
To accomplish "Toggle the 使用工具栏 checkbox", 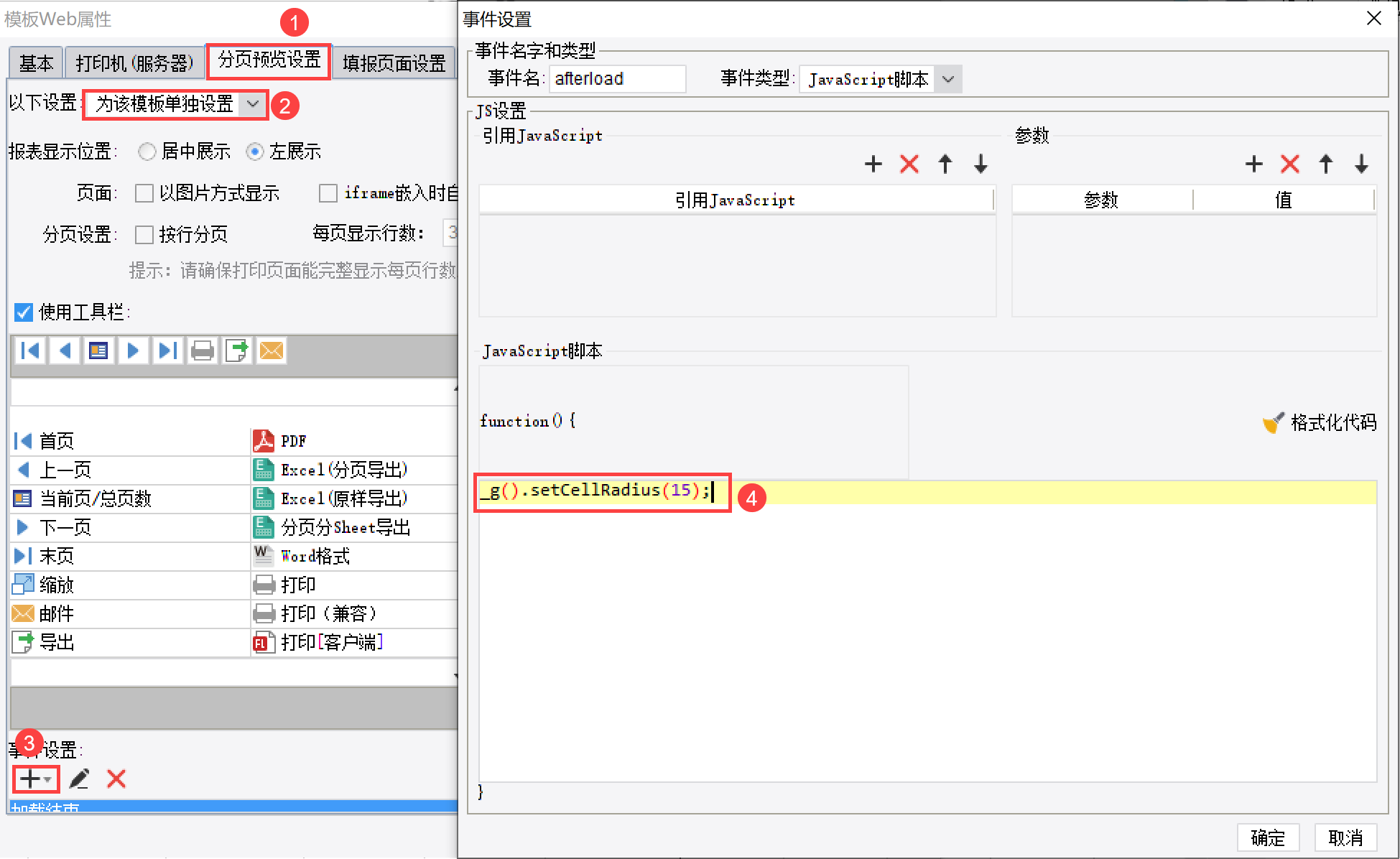I will click(x=24, y=312).
